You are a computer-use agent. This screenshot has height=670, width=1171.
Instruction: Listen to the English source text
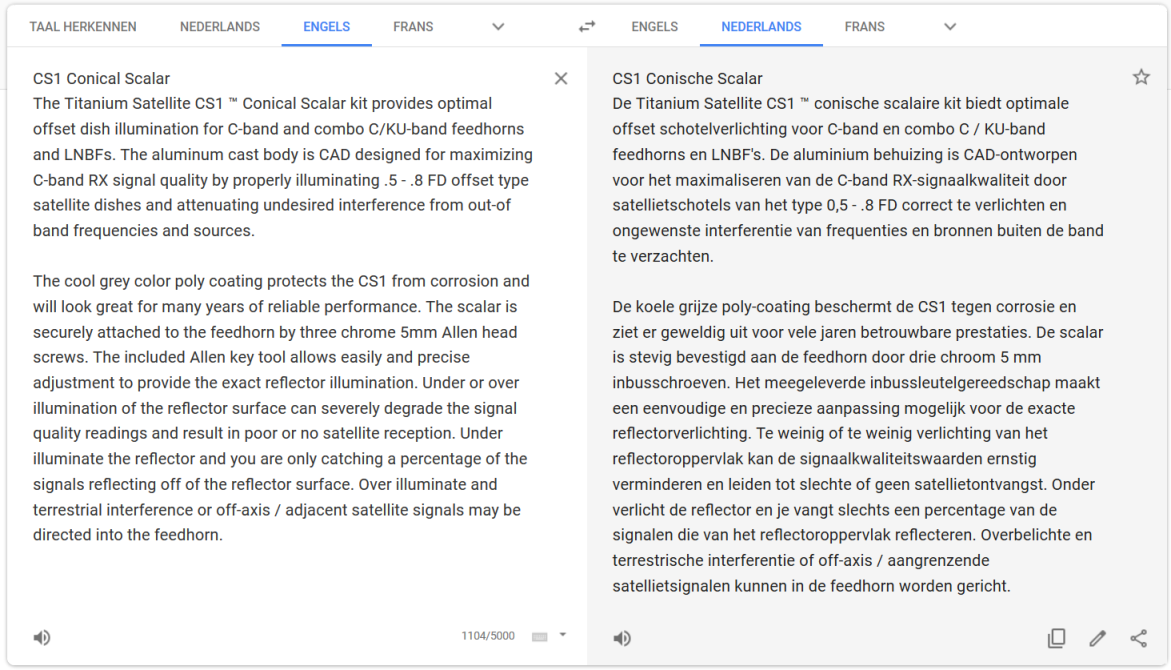tap(42, 637)
